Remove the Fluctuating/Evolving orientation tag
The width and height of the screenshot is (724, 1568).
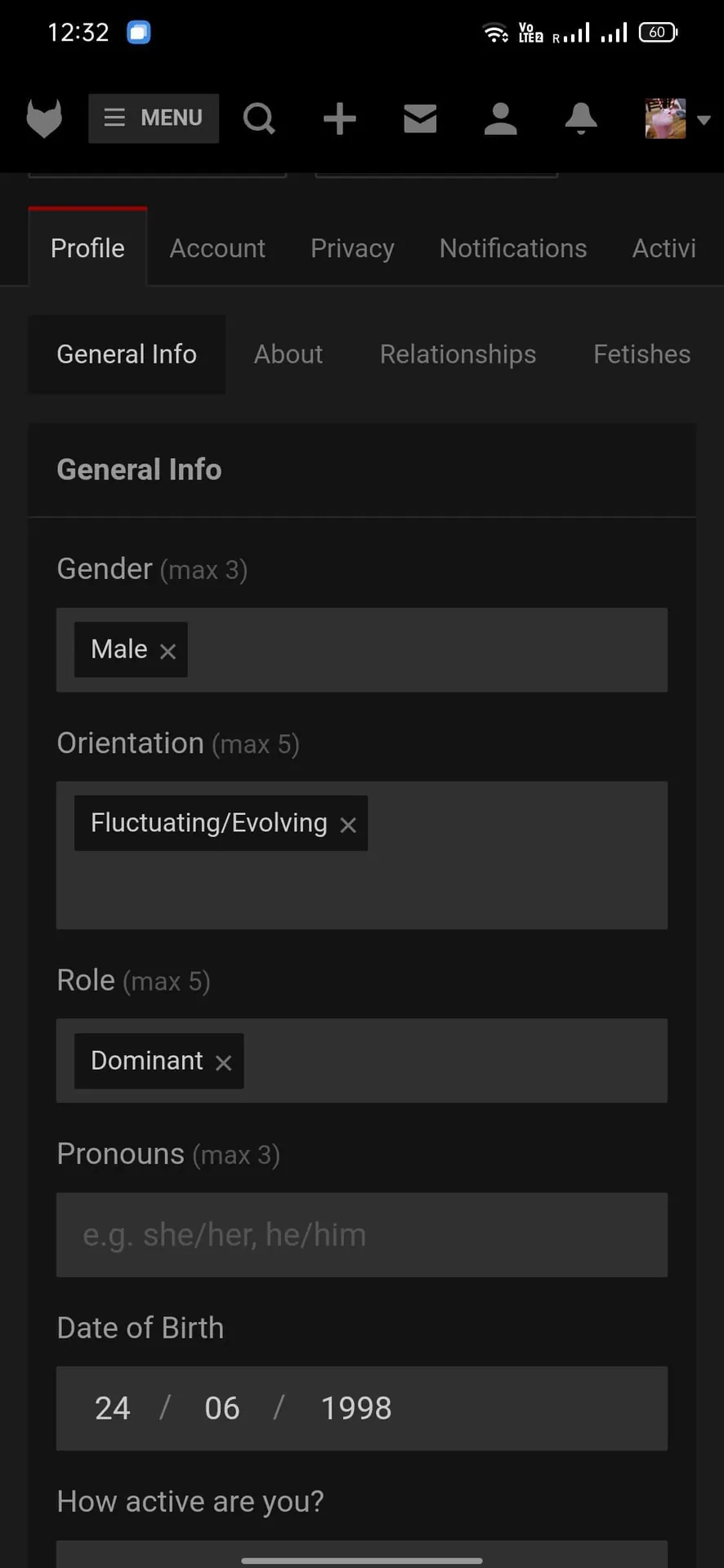click(348, 826)
